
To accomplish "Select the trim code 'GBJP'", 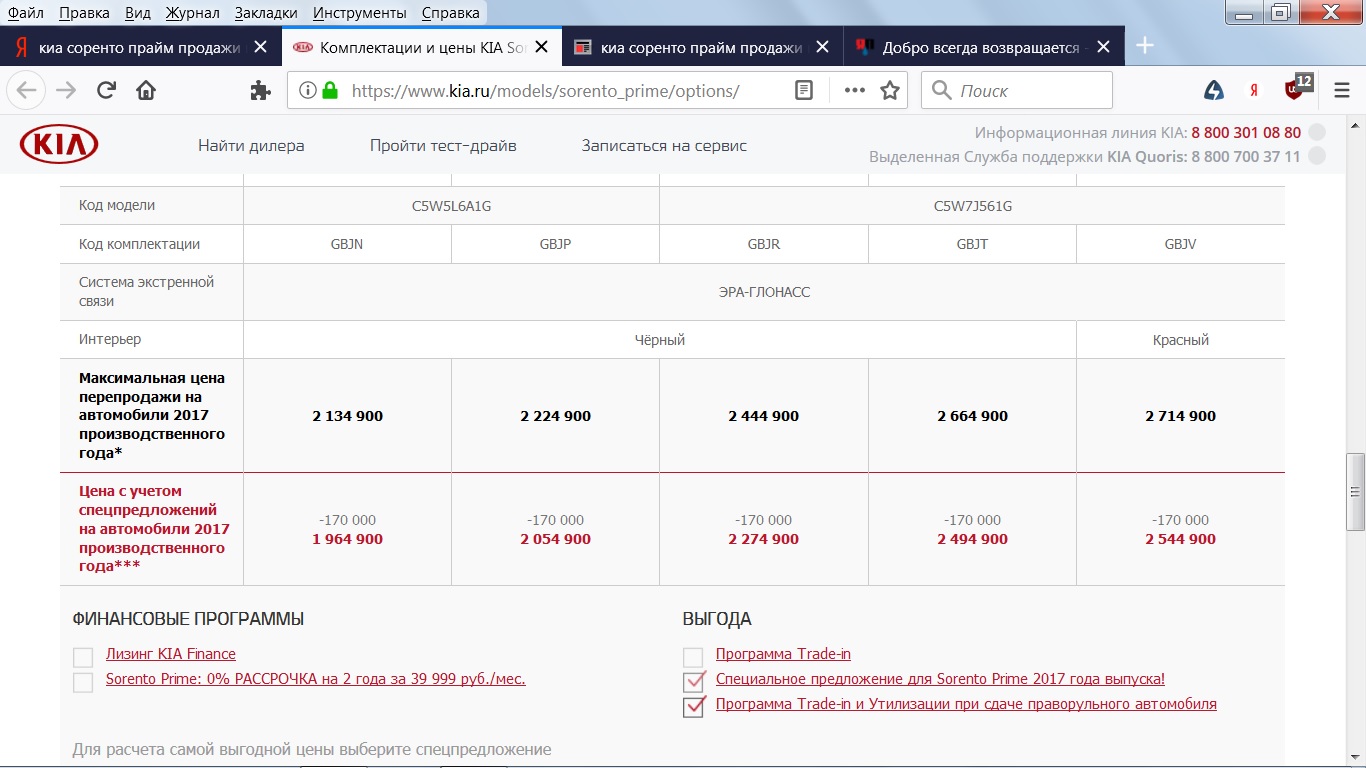I will [555, 244].
